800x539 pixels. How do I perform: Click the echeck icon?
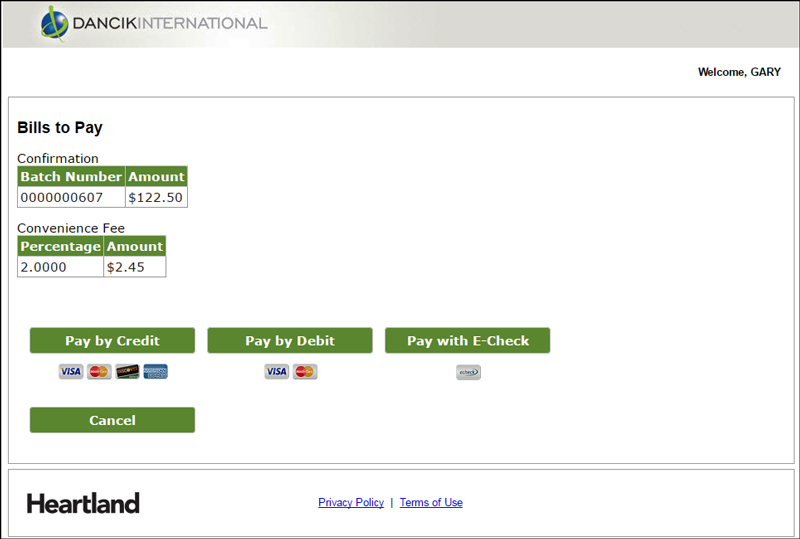pos(468,372)
